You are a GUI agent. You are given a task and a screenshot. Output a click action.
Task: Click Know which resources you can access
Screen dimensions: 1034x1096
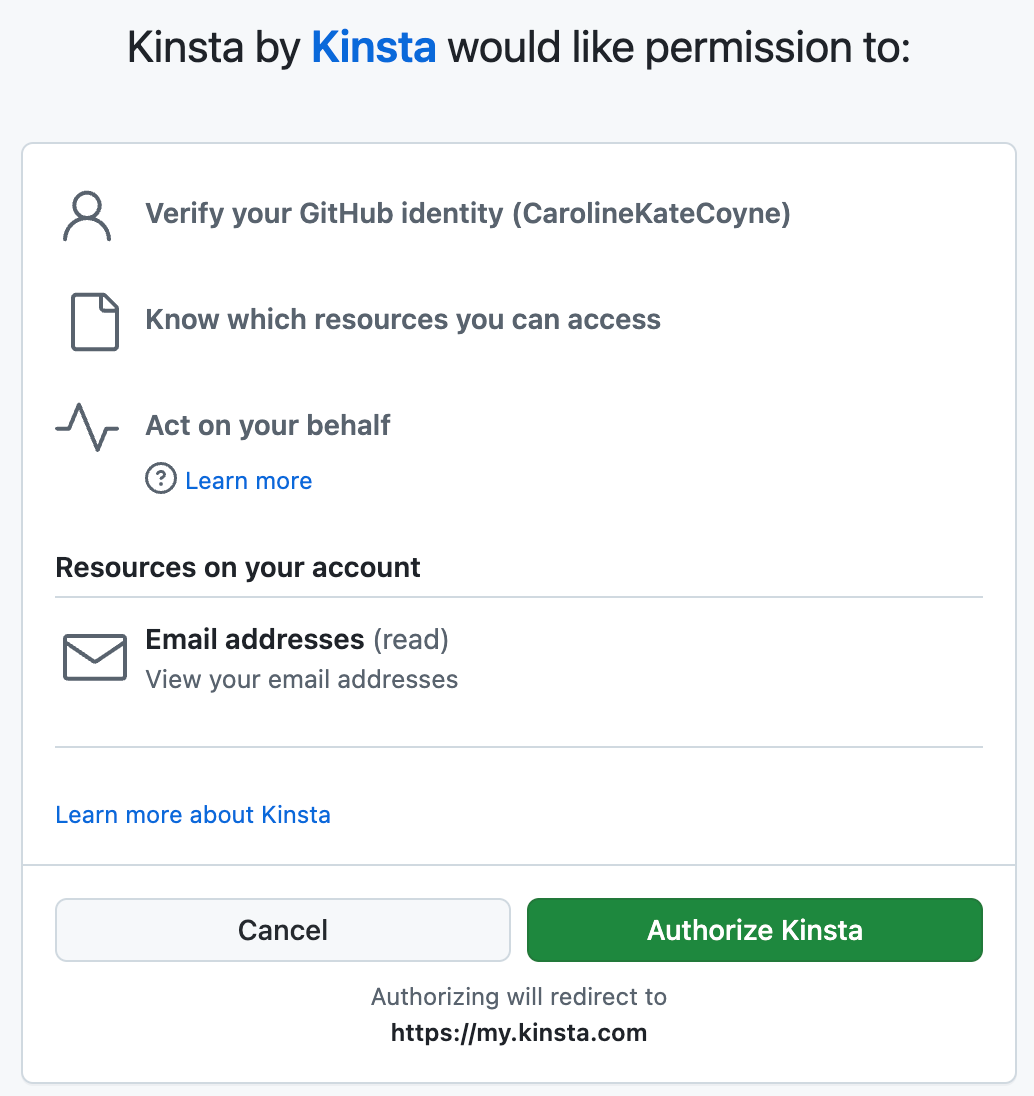click(x=403, y=319)
